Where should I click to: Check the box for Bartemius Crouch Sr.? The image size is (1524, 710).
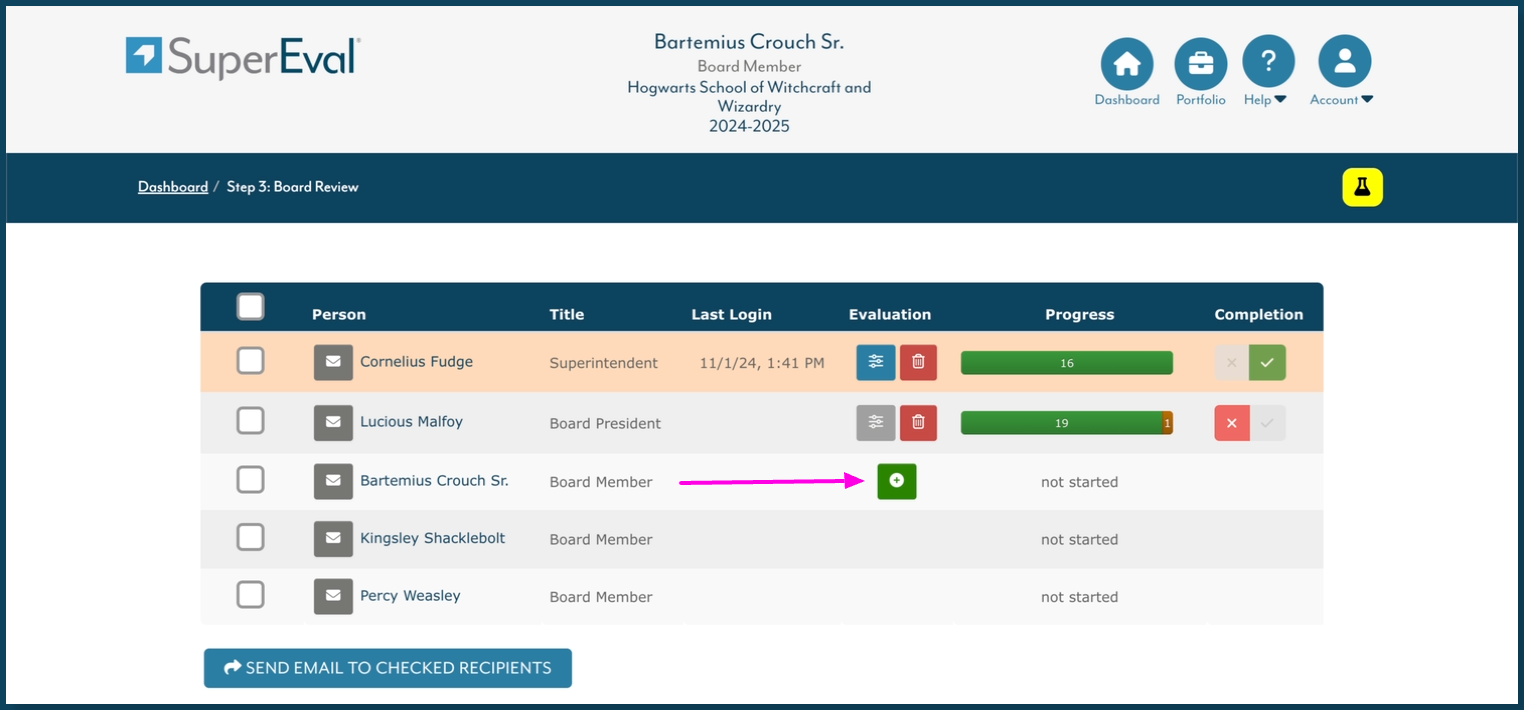(250, 480)
